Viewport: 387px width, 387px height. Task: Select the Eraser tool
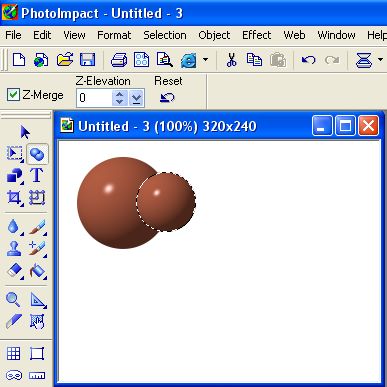(x=15, y=271)
